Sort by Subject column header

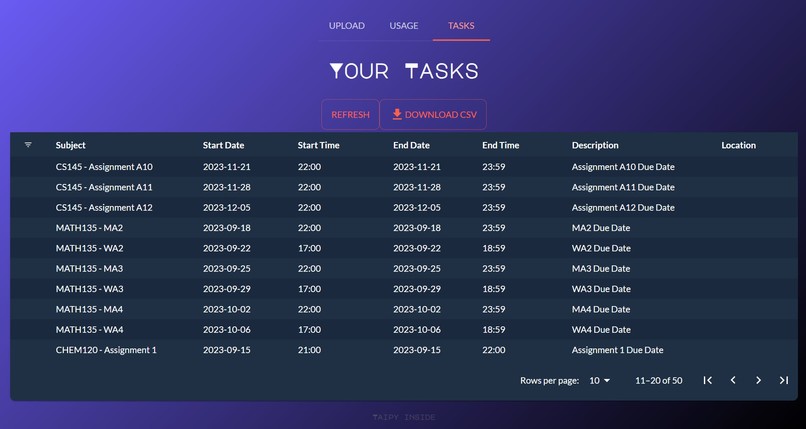(70, 145)
